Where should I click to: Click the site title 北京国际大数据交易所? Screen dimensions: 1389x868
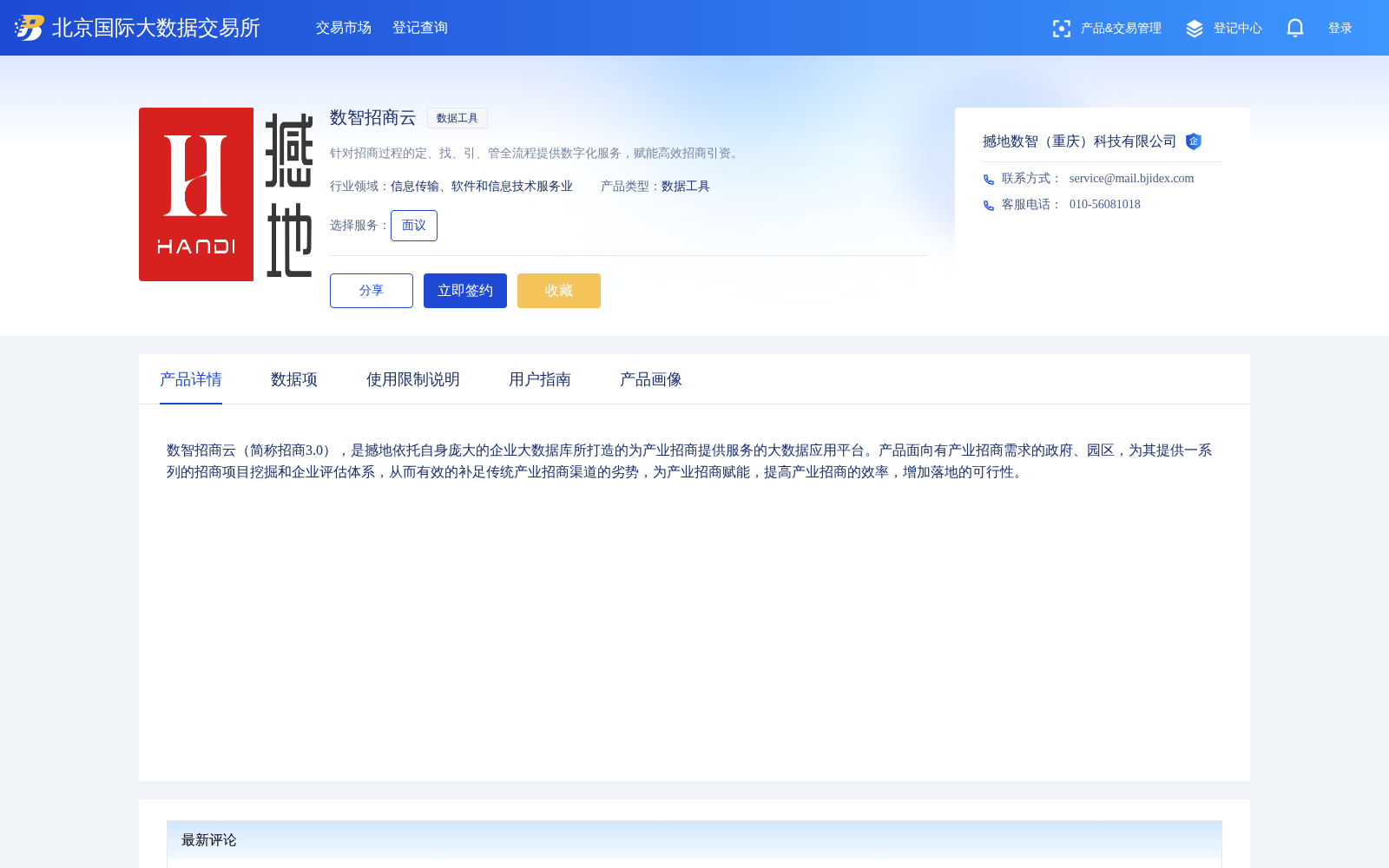[156, 28]
